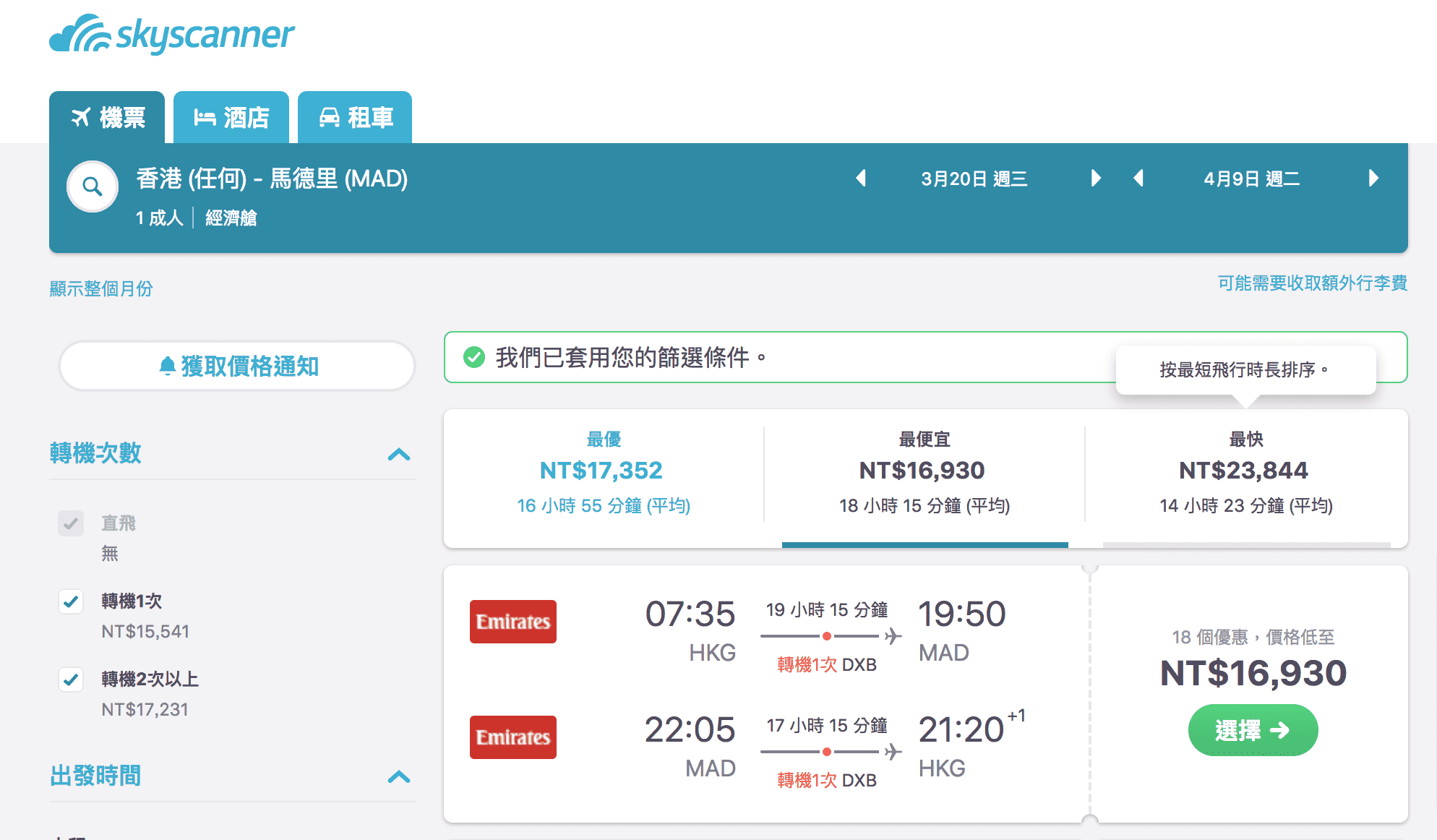Open 顯示整個月份 link
This screenshot has height=840, width=1437.
pyautogui.click(x=101, y=288)
